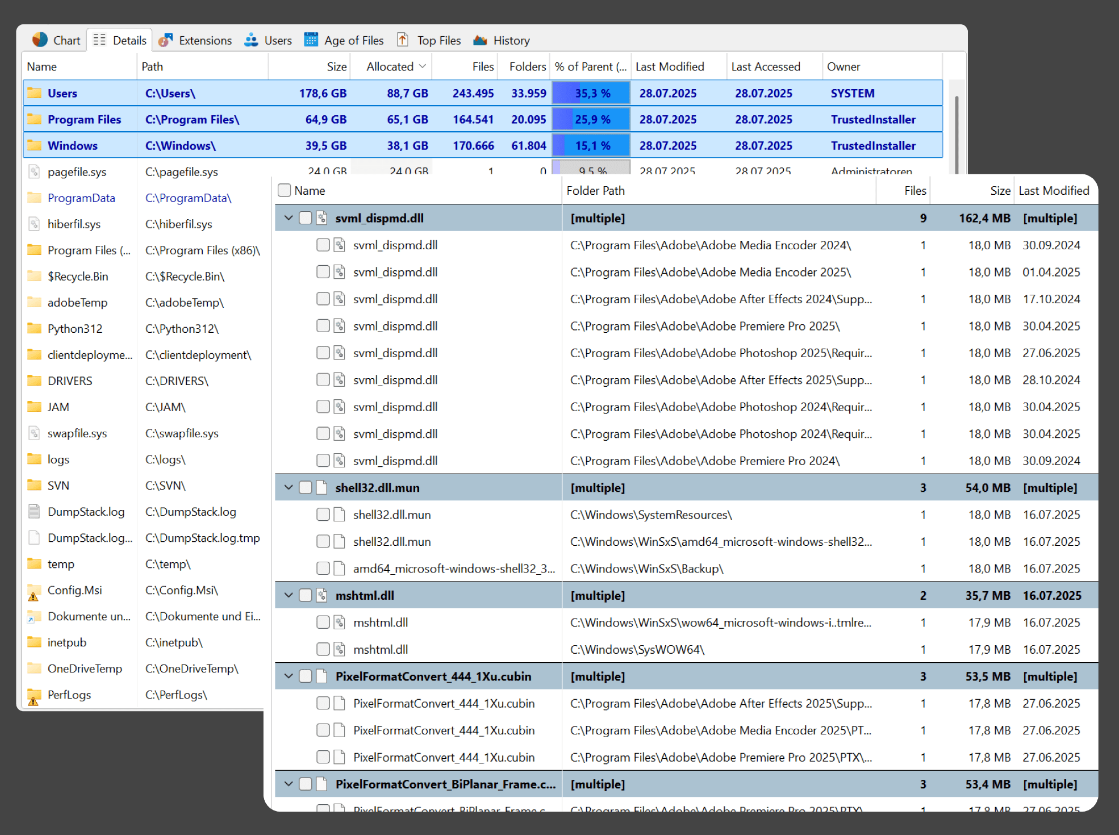This screenshot has height=835, width=1119.
Task: Click the $Recycle.Bin folder icon
Action: 34,277
